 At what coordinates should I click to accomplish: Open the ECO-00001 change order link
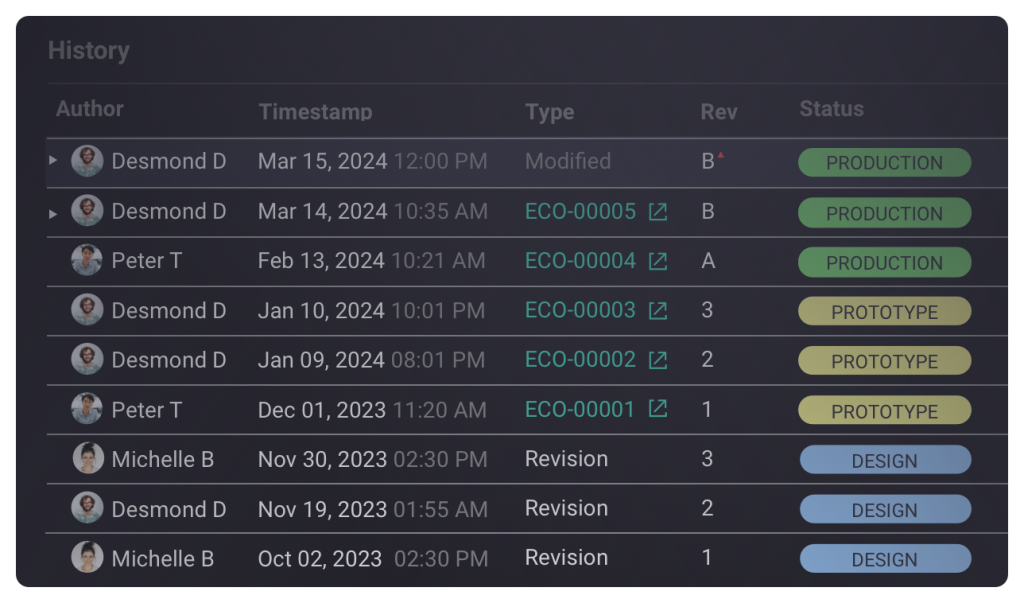tap(580, 409)
